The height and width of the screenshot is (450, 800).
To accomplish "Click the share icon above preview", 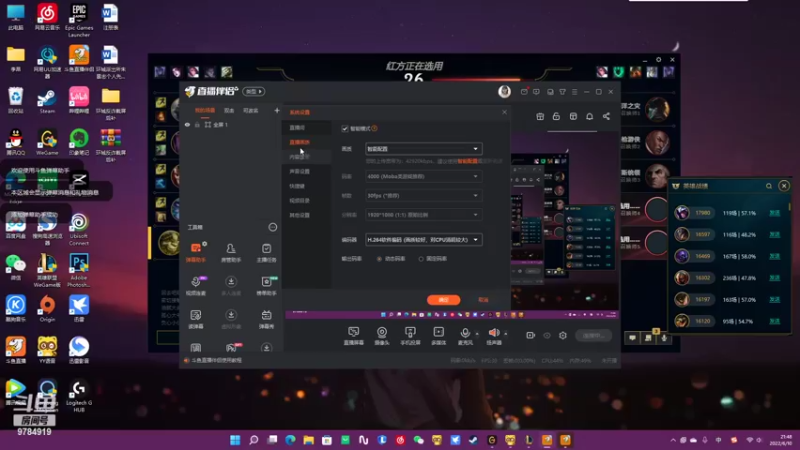I will click(x=606, y=116).
